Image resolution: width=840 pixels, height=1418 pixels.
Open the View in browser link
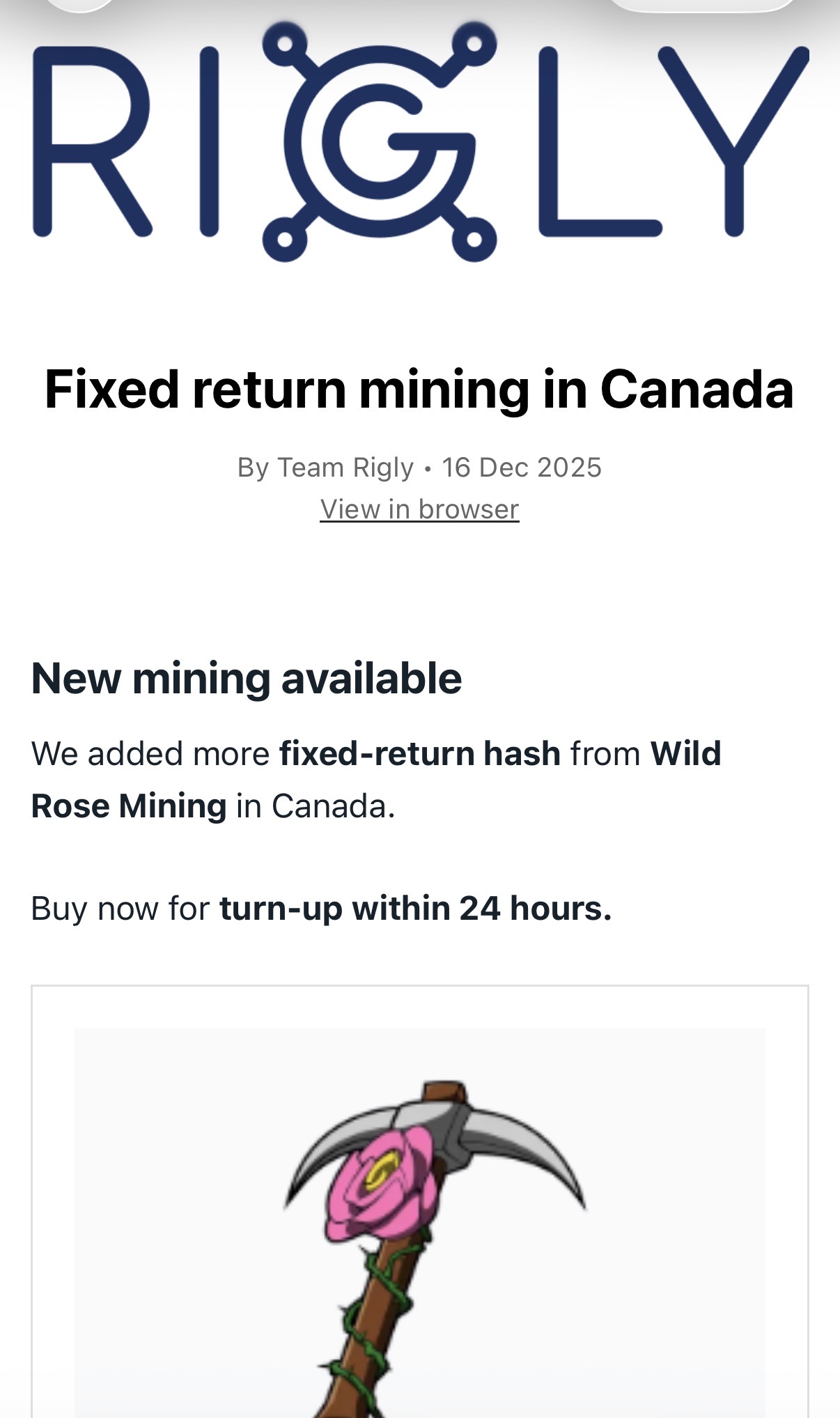tap(419, 509)
